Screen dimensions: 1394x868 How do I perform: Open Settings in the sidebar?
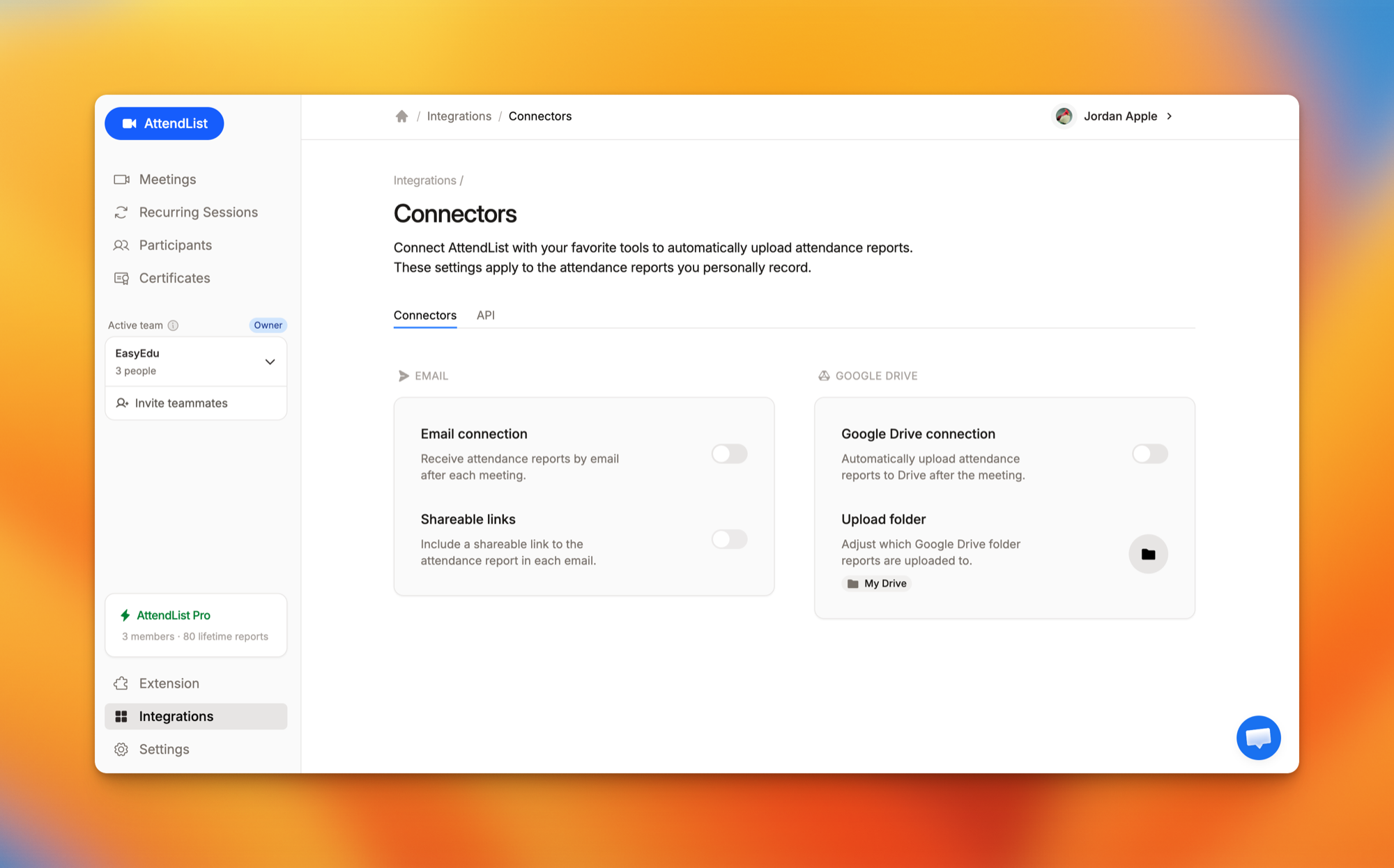click(x=196, y=749)
